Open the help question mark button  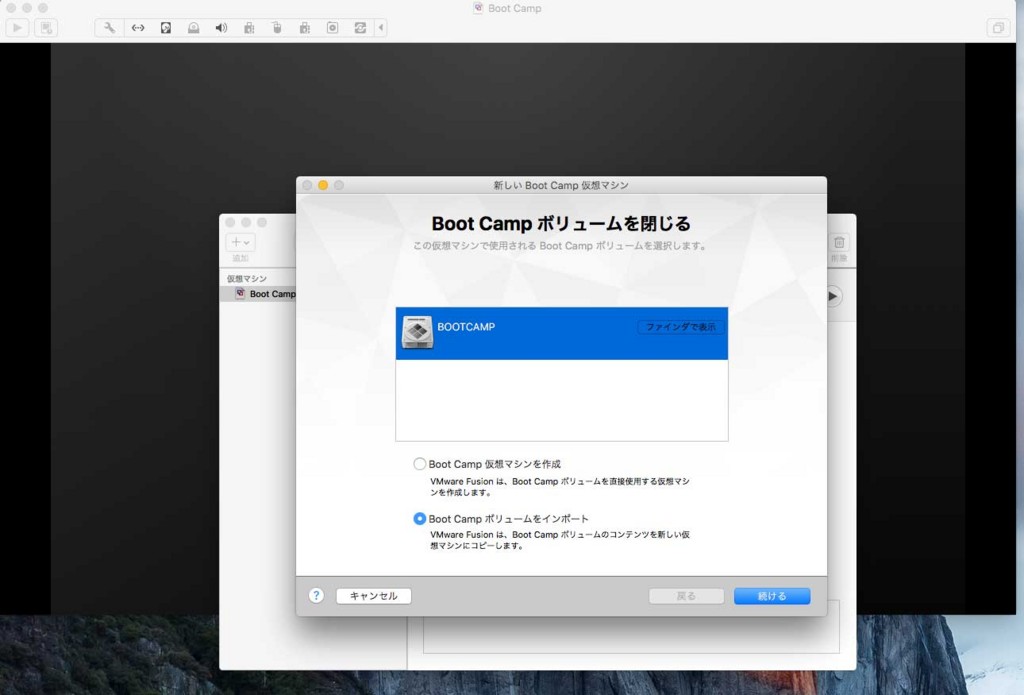(316, 595)
